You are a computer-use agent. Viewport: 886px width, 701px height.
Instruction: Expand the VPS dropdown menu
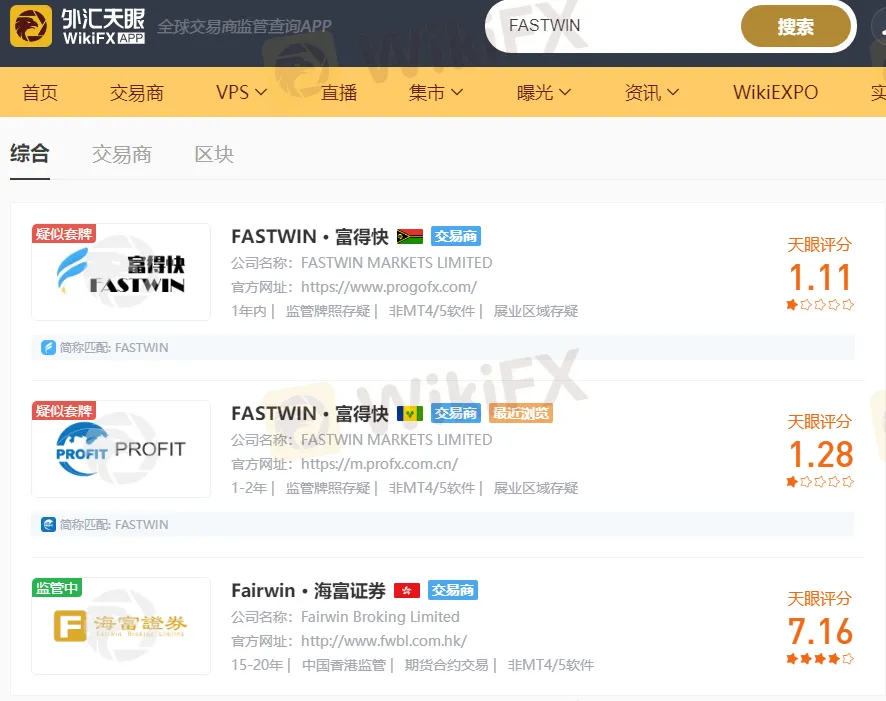241,92
